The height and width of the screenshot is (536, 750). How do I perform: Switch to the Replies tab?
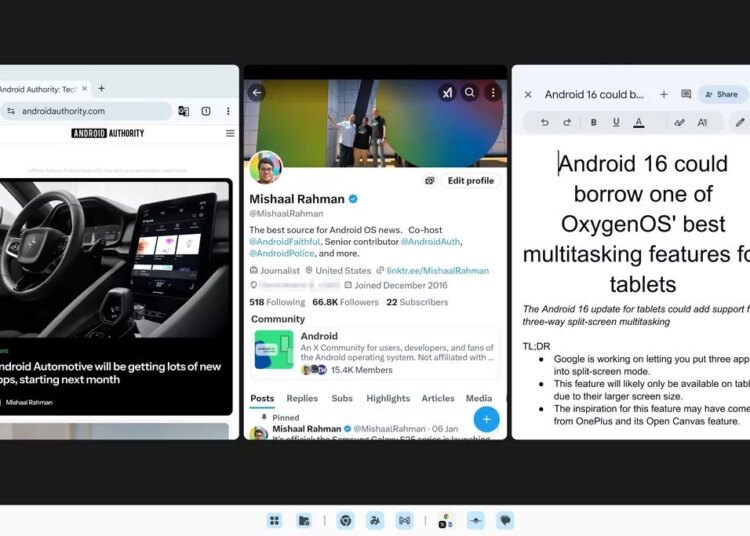[302, 398]
